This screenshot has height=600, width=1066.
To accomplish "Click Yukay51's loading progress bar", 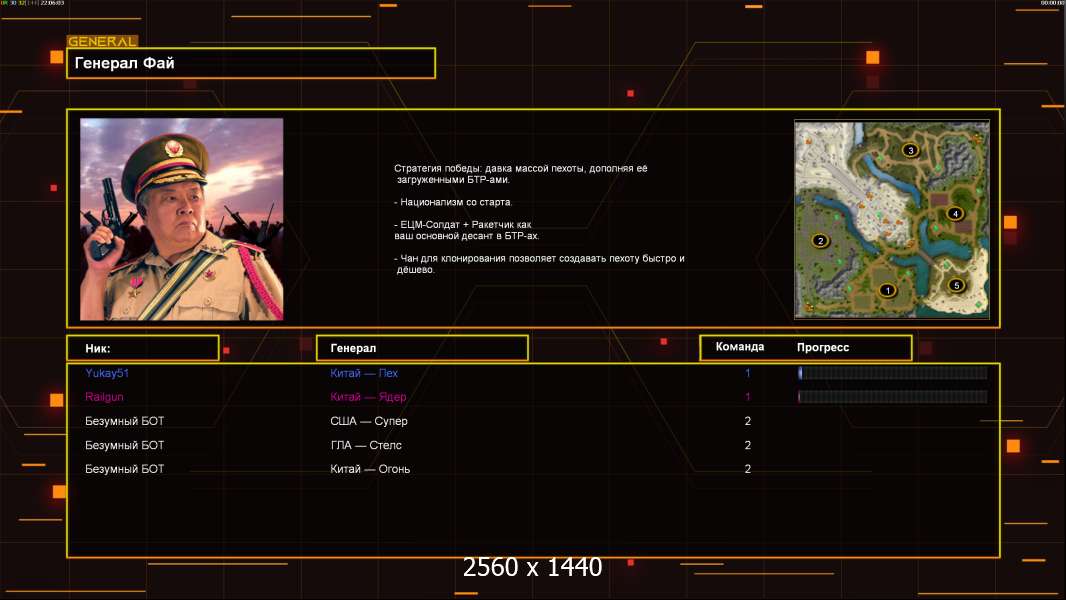I will [893, 372].
